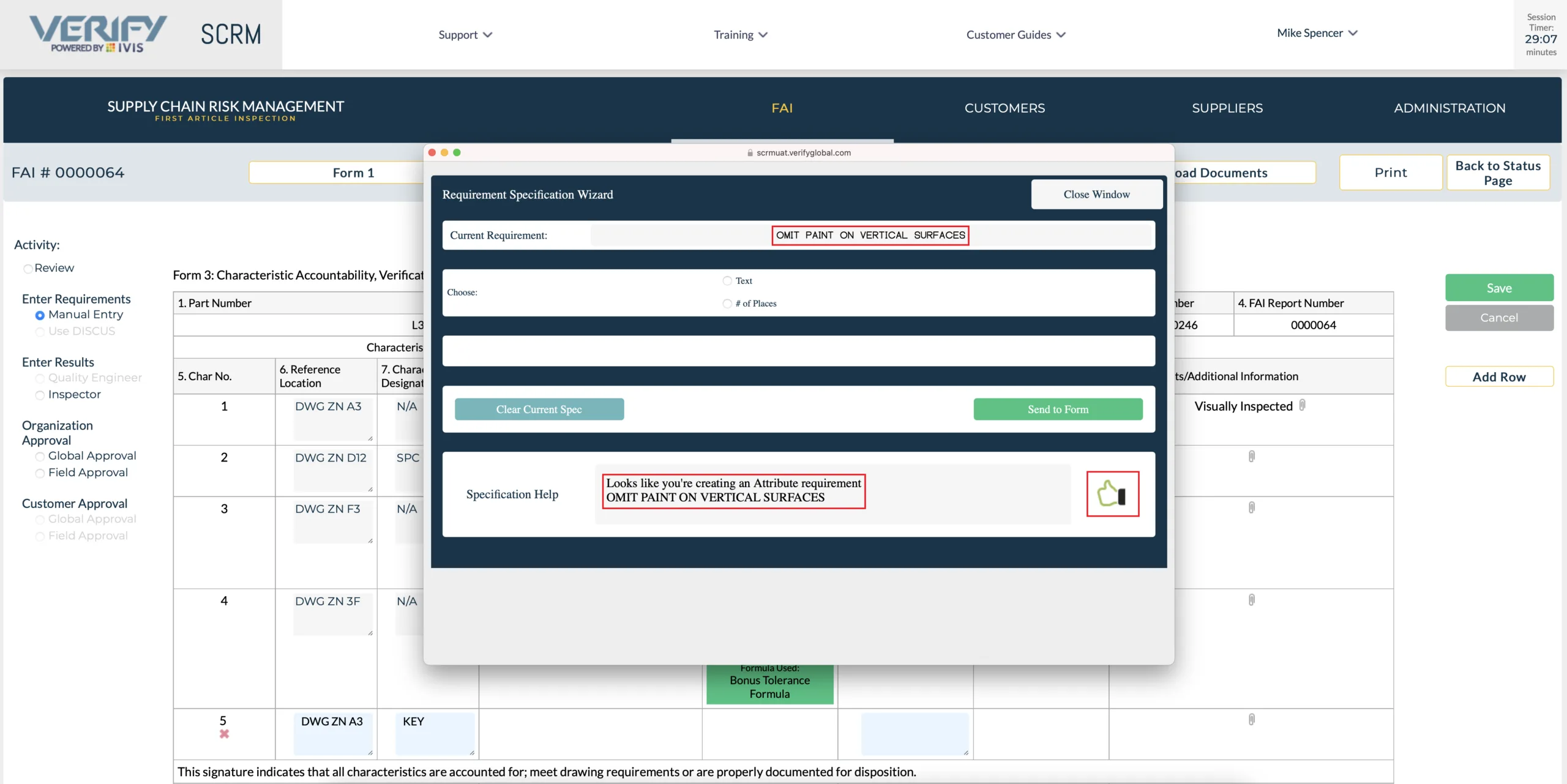Open the Upload Documents tab
This screenshot has width=1567, height=784.
tap(1244, 173)
